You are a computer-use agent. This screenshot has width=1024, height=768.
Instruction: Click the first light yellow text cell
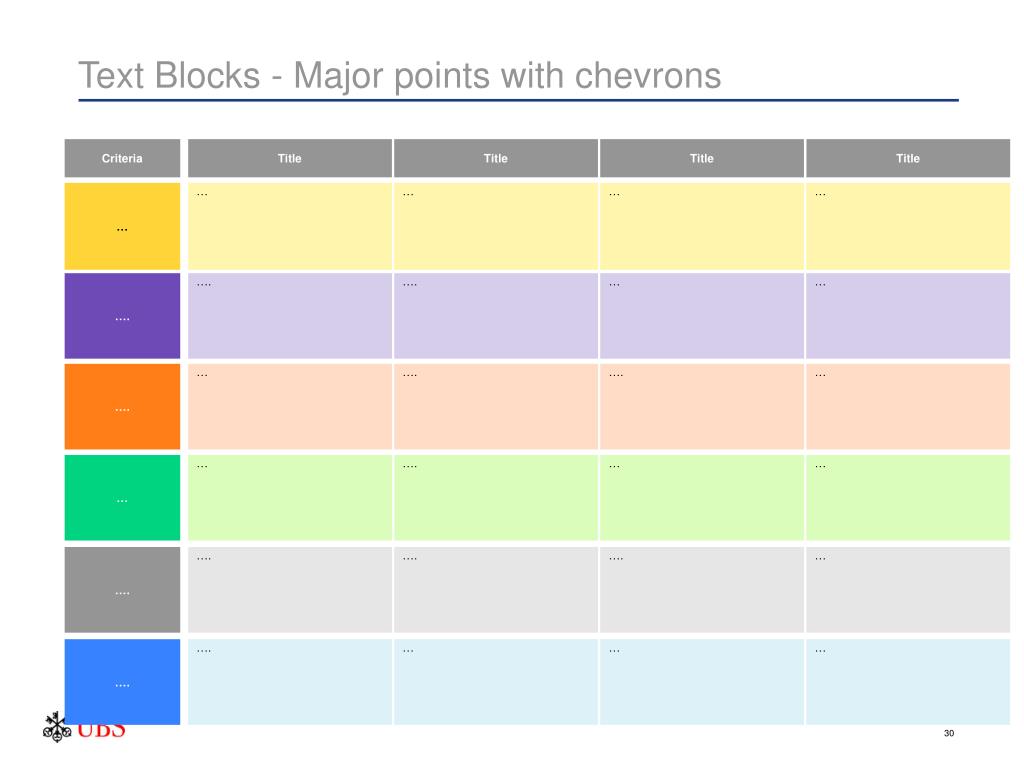tap(290, 226)
